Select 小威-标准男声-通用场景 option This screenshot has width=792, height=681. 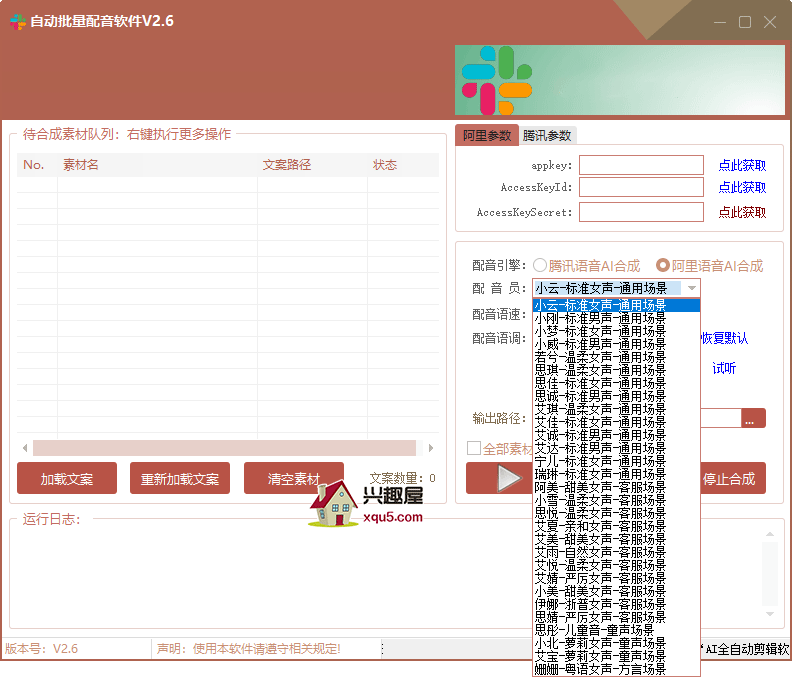click(617, 345)
